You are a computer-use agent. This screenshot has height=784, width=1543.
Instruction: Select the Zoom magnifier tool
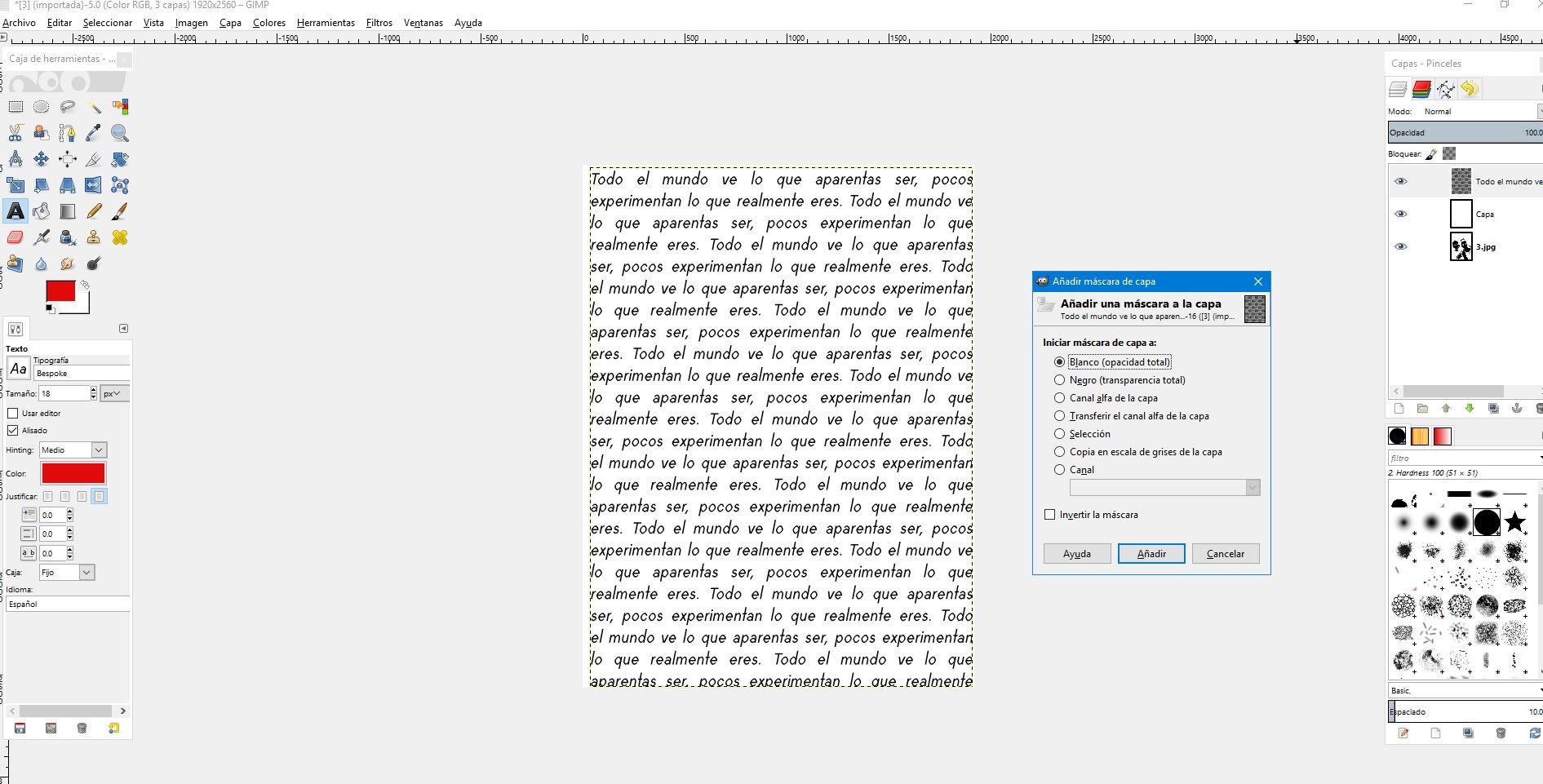[x=120, y=133]
